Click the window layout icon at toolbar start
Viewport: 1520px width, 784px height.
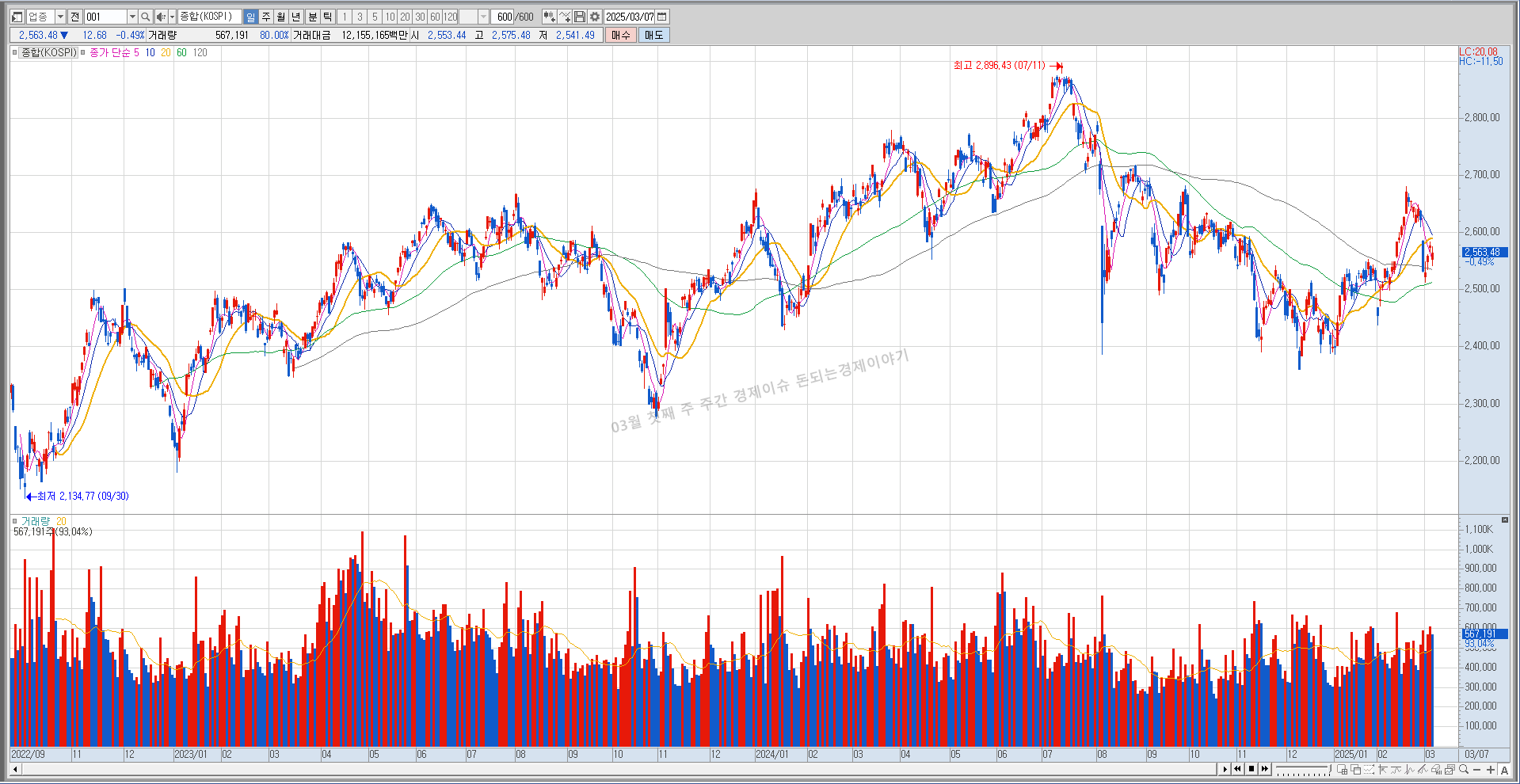click(x=17, y=17)
